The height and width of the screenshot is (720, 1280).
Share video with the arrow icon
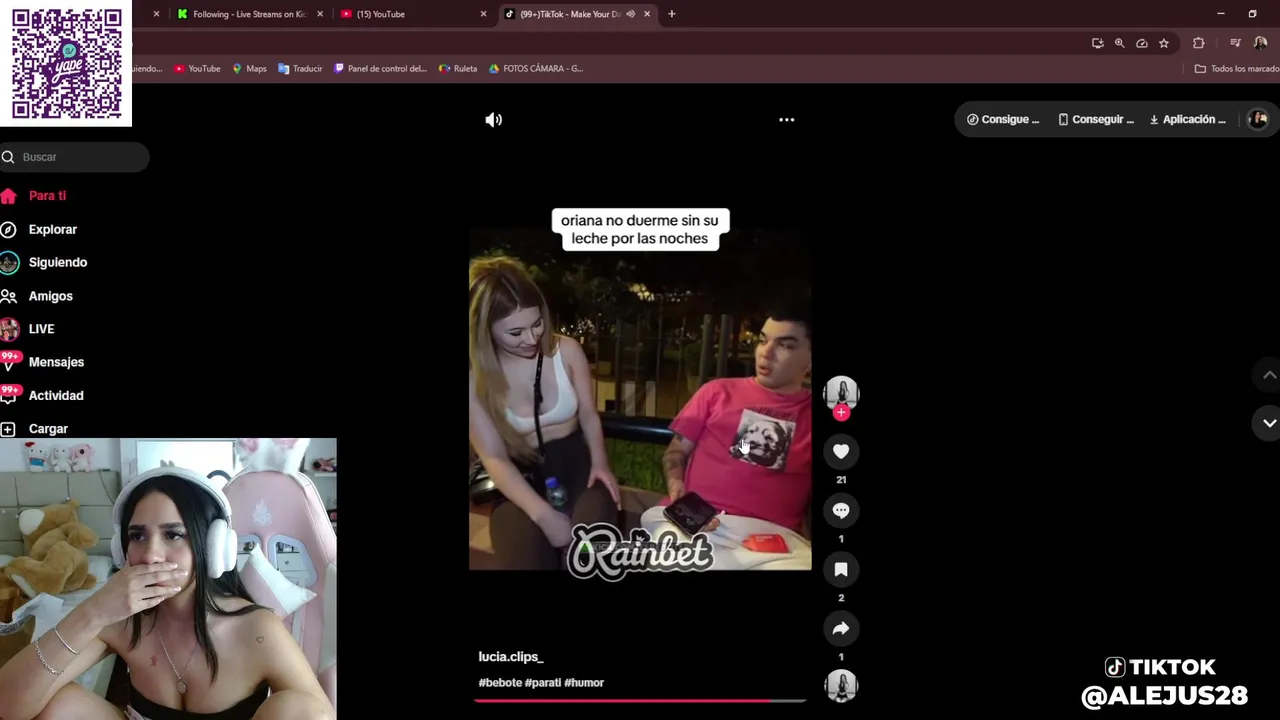tap(841, 629)
